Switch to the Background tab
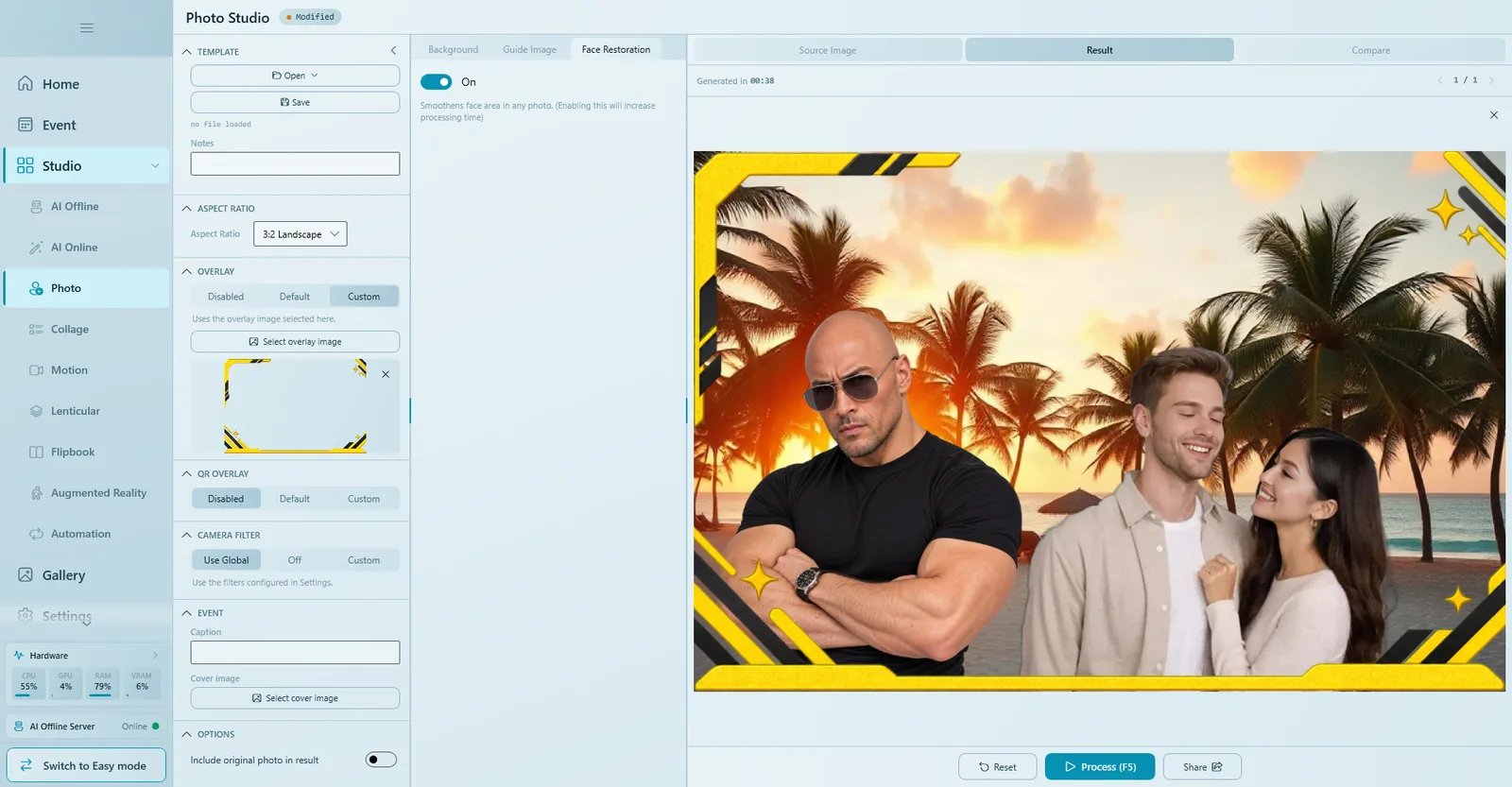The height and width of the screenshot is (787, 1512). tap(453, 50)
